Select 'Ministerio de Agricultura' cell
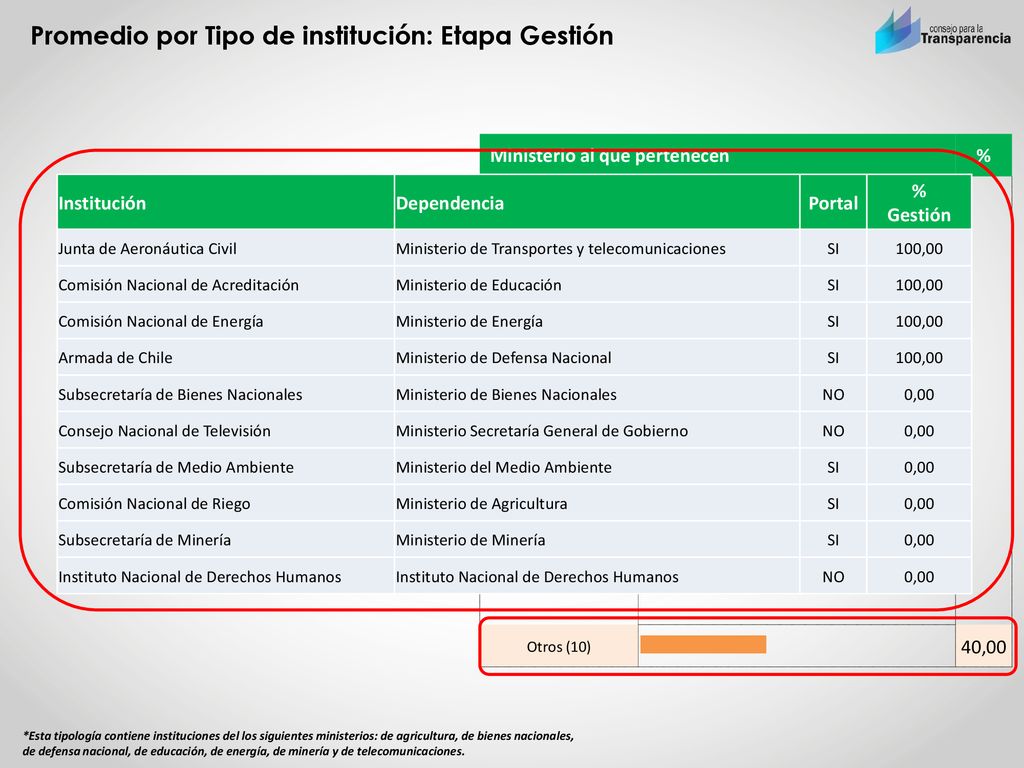1024x768 pixels. tap(597, 504)
